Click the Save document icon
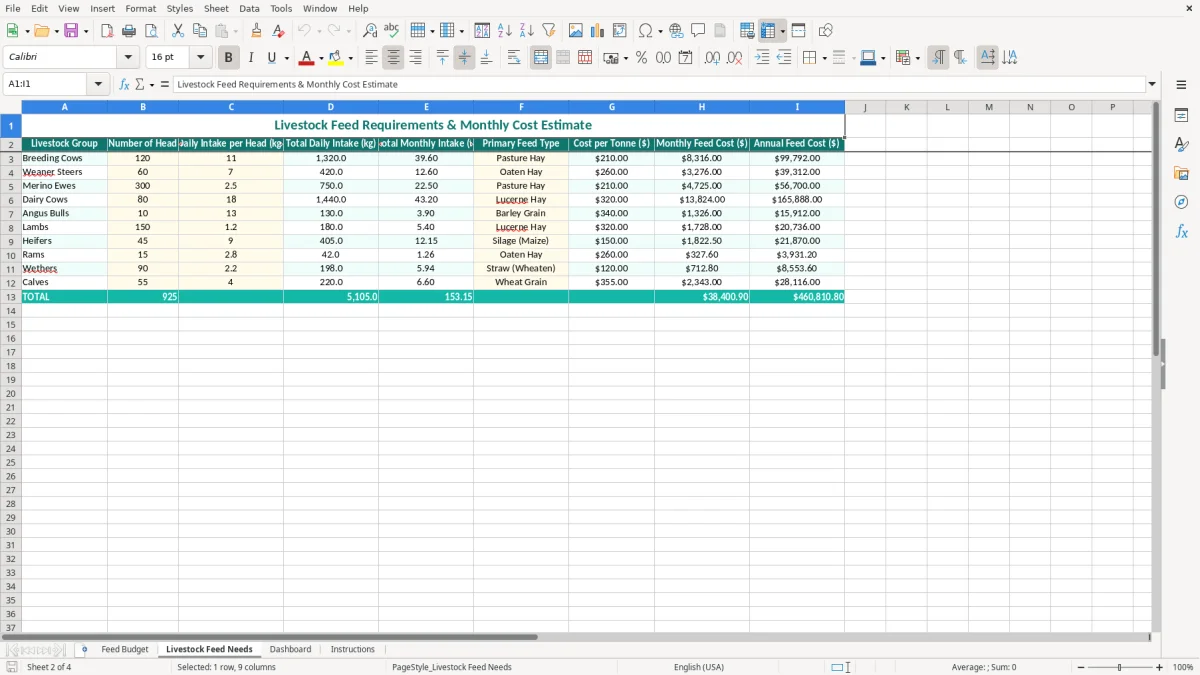1200x675 pixels. tap(71, 31)
